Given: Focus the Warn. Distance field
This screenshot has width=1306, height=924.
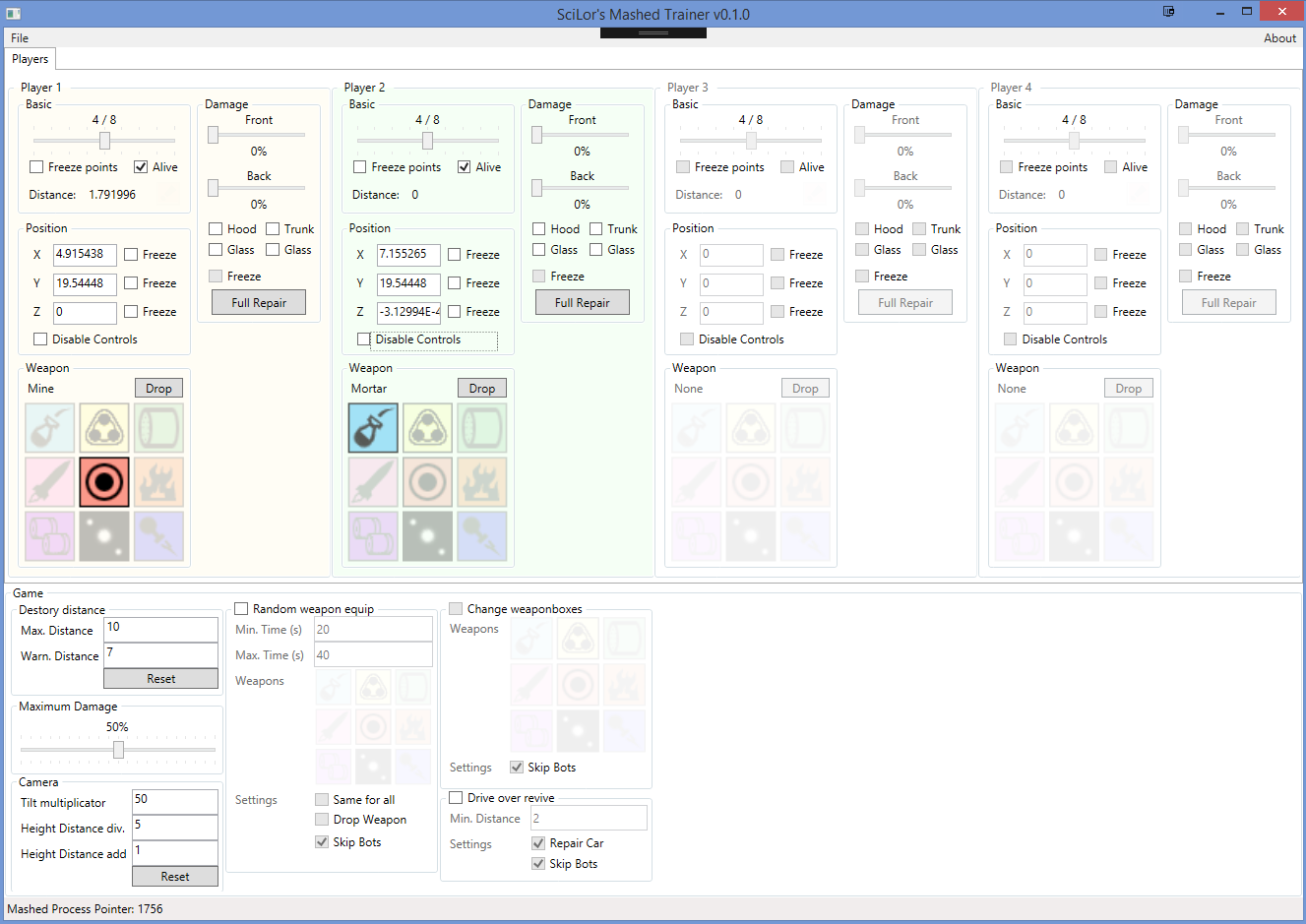Looking at the screenshot, I should [161, 655].
